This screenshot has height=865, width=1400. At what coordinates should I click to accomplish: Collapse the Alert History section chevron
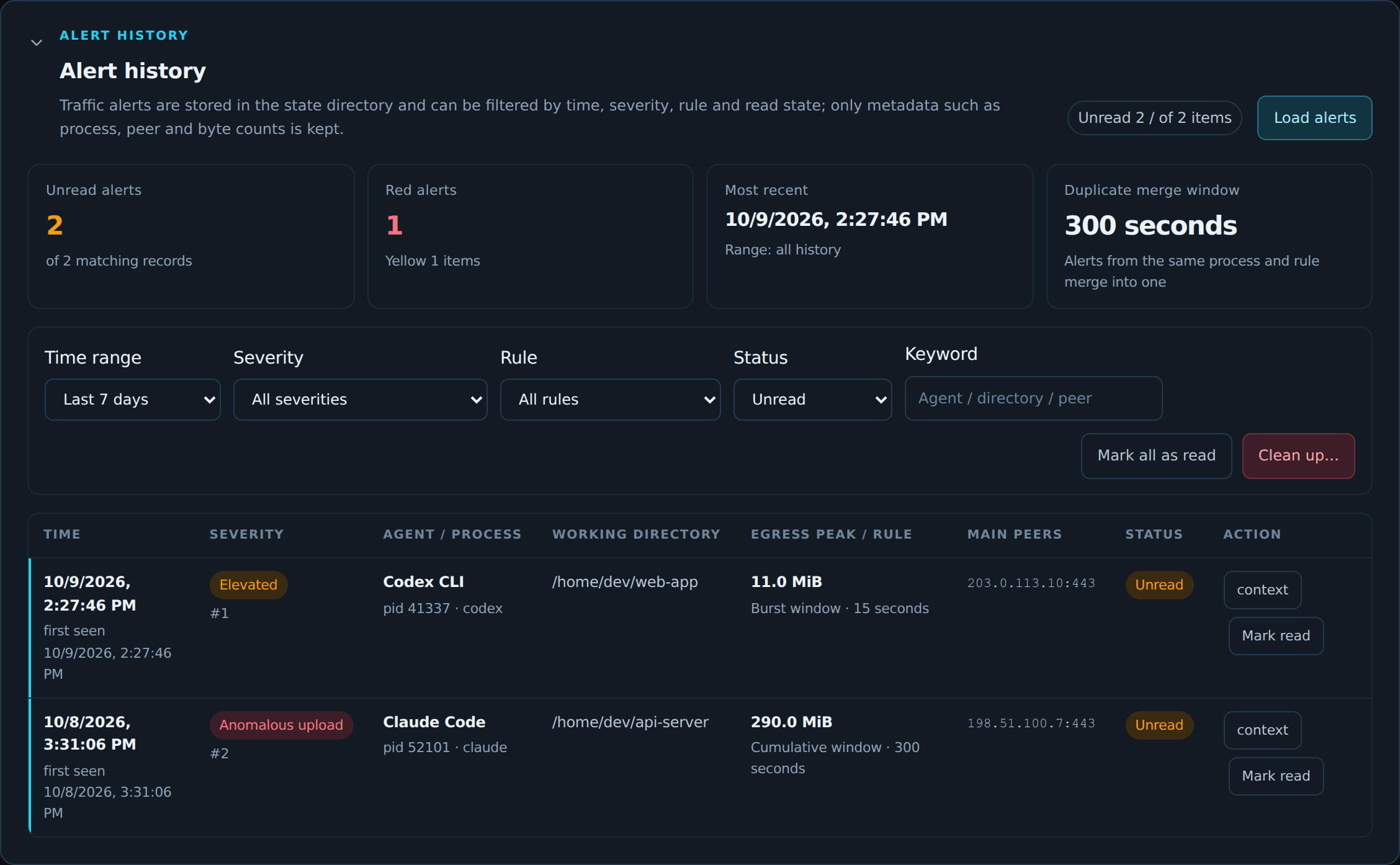click(x=37, y=43)
